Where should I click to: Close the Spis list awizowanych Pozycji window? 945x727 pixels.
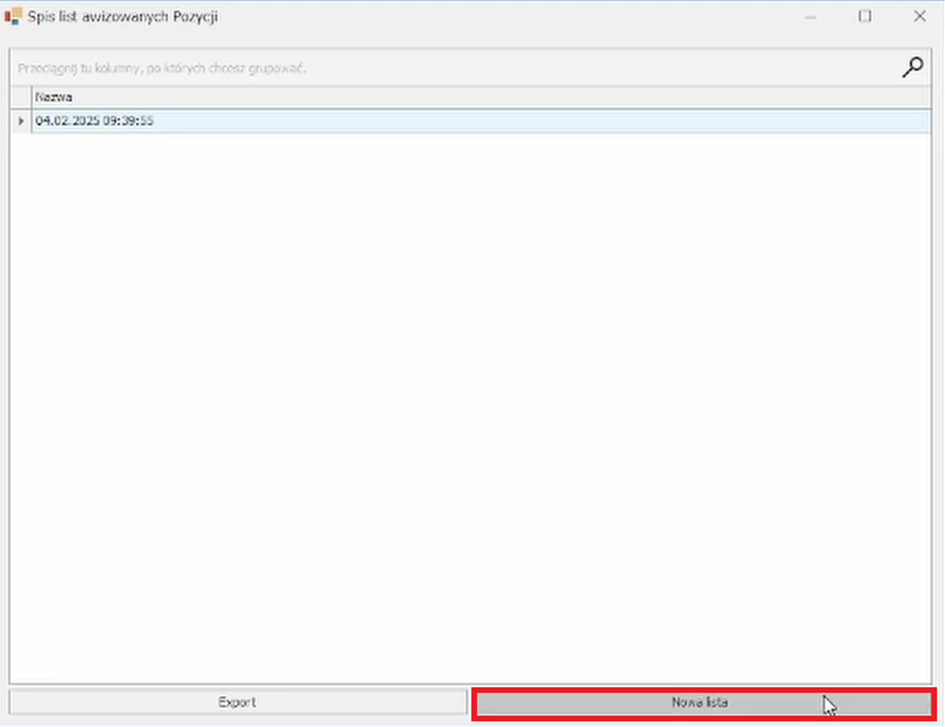point(919,17)
